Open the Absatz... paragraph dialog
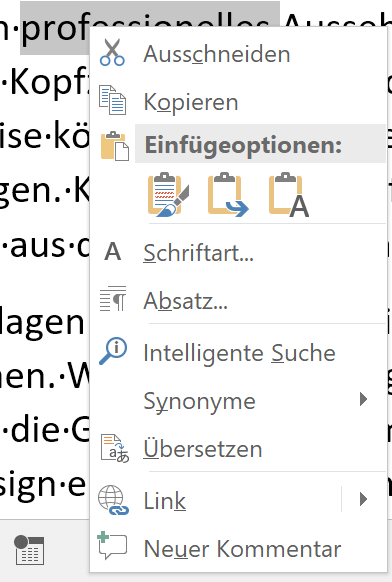The width and height of the screenshot is (392, 582). point(238,300)
